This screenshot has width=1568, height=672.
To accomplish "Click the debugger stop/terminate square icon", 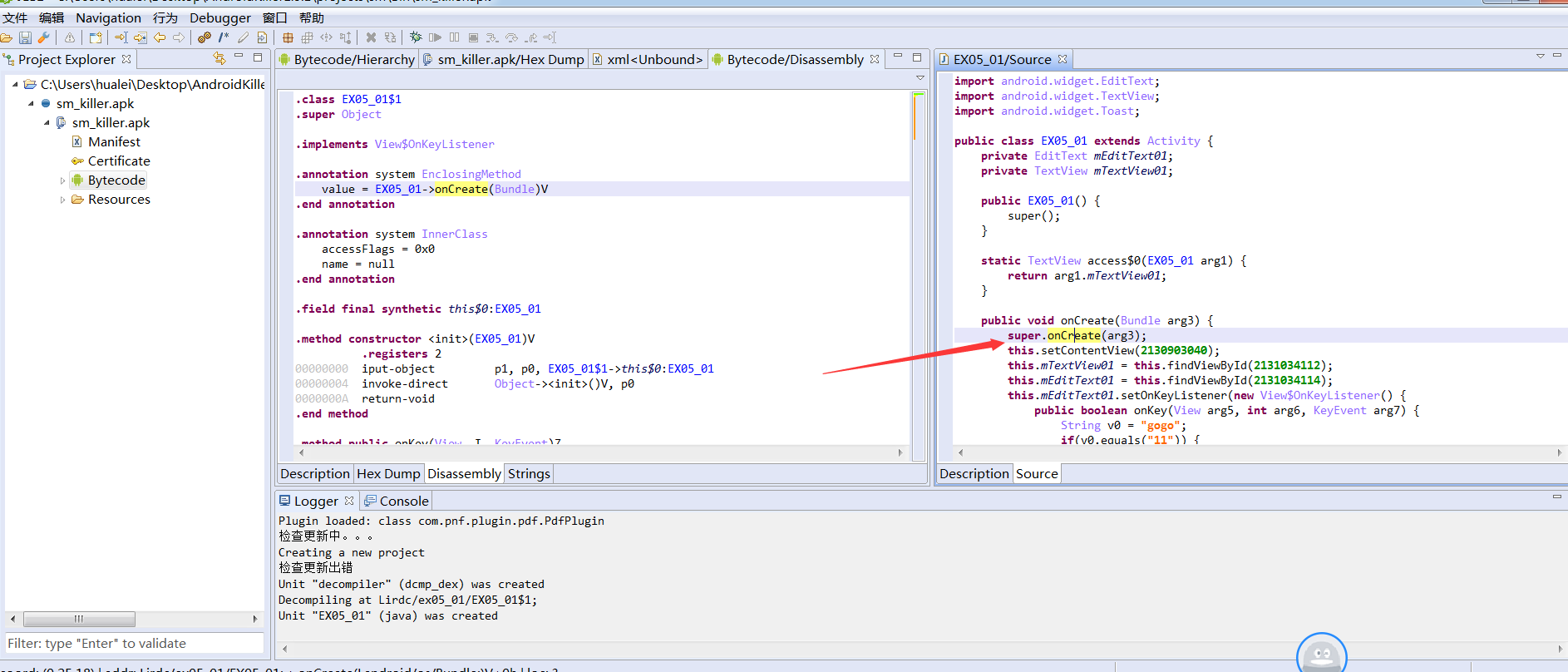I will [473, 37].
